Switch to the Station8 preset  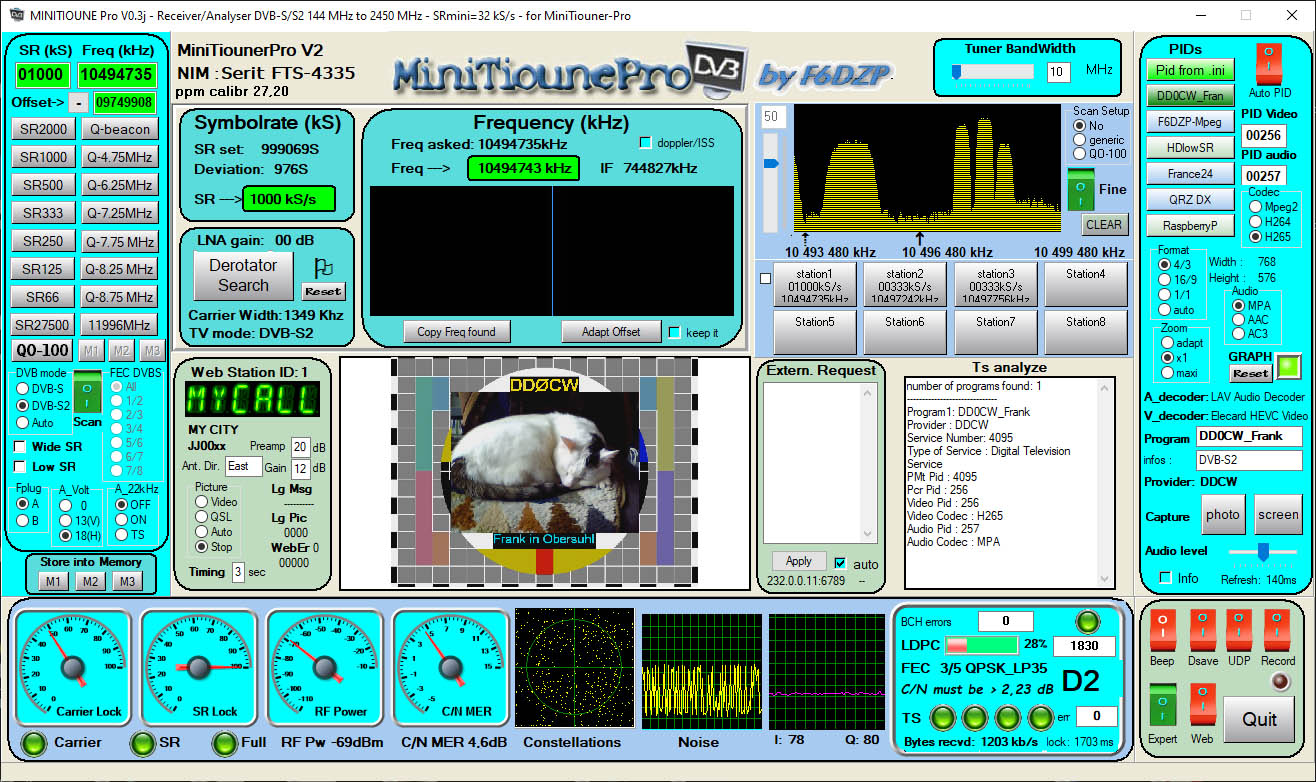[1086, 330]
